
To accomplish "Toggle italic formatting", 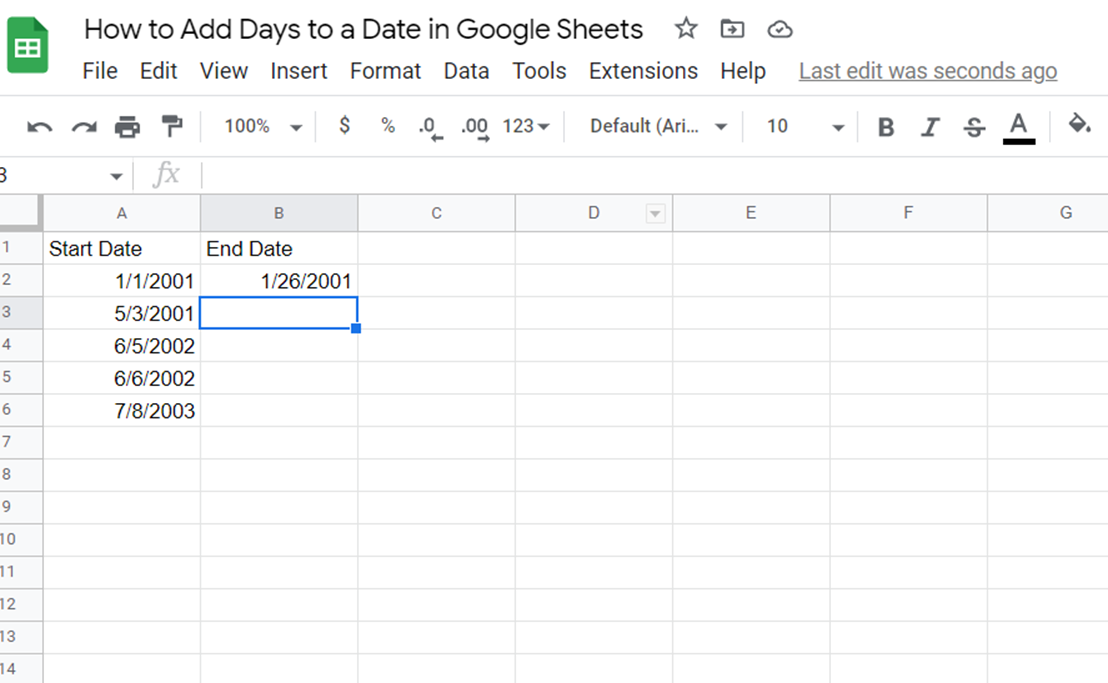I will [930, 127].
